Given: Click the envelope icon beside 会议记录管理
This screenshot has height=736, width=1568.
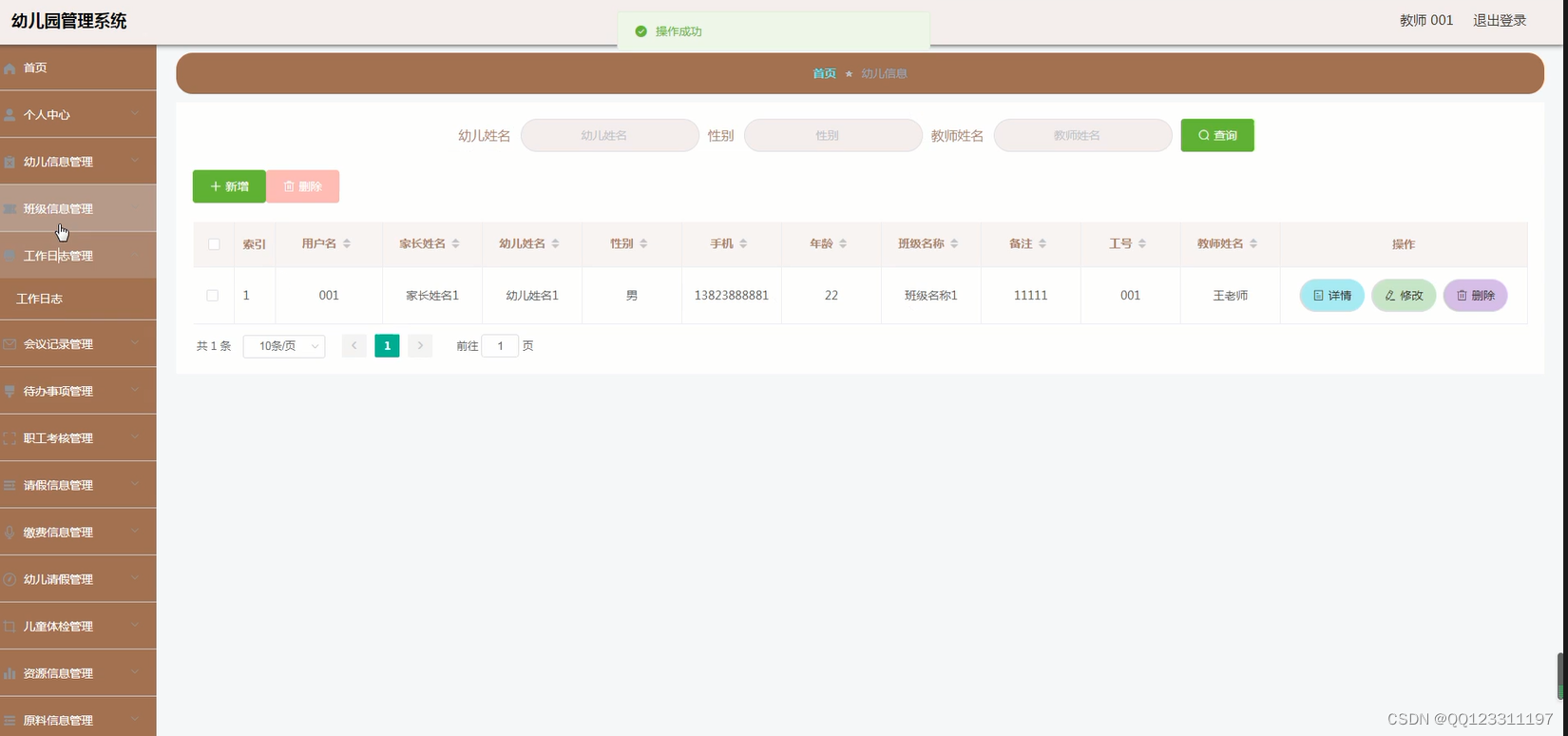Looking at the screenshot, I should [10, 344].
